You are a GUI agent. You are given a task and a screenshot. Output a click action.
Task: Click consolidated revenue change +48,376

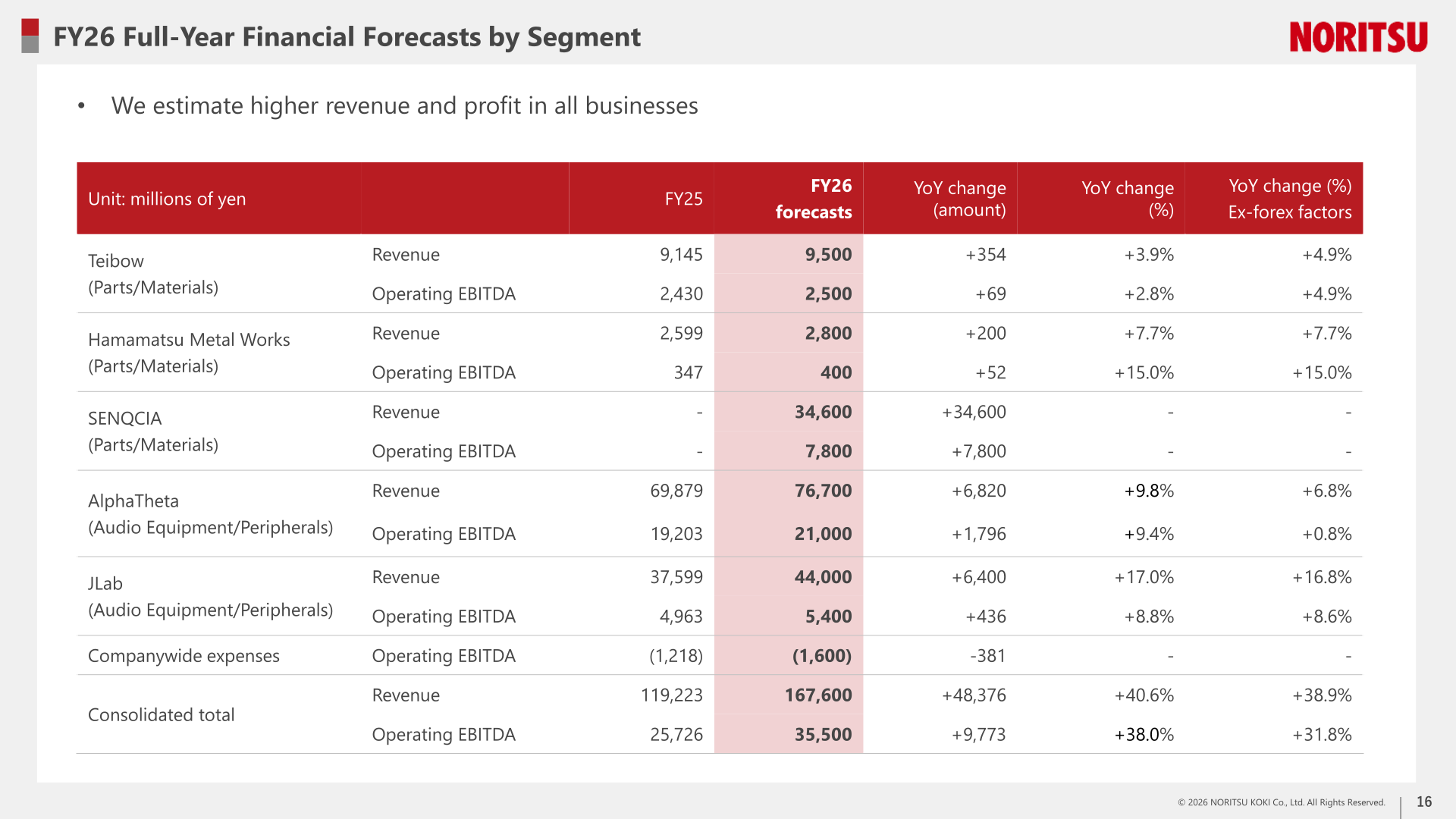[974, 696]
